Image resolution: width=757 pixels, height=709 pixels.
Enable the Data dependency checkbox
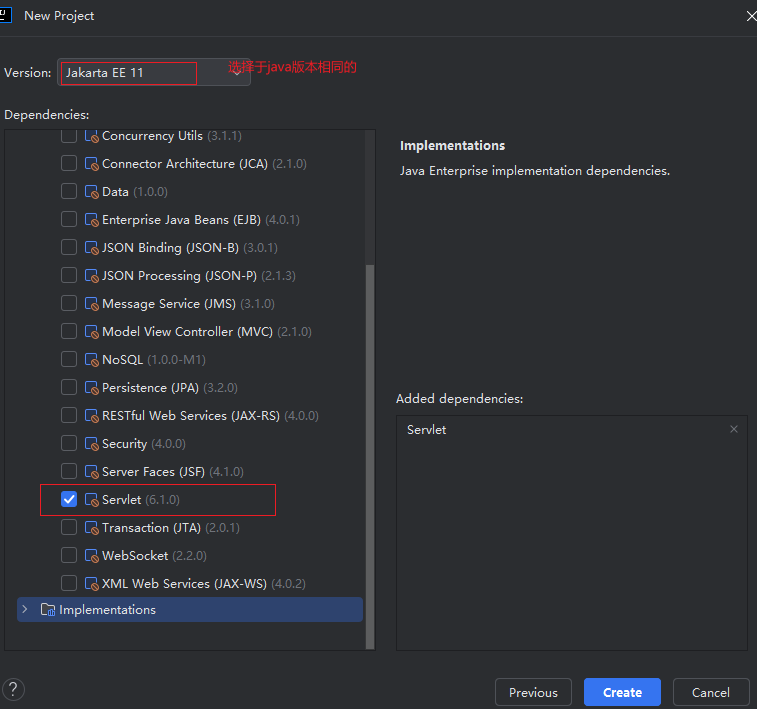coord(69,191)
